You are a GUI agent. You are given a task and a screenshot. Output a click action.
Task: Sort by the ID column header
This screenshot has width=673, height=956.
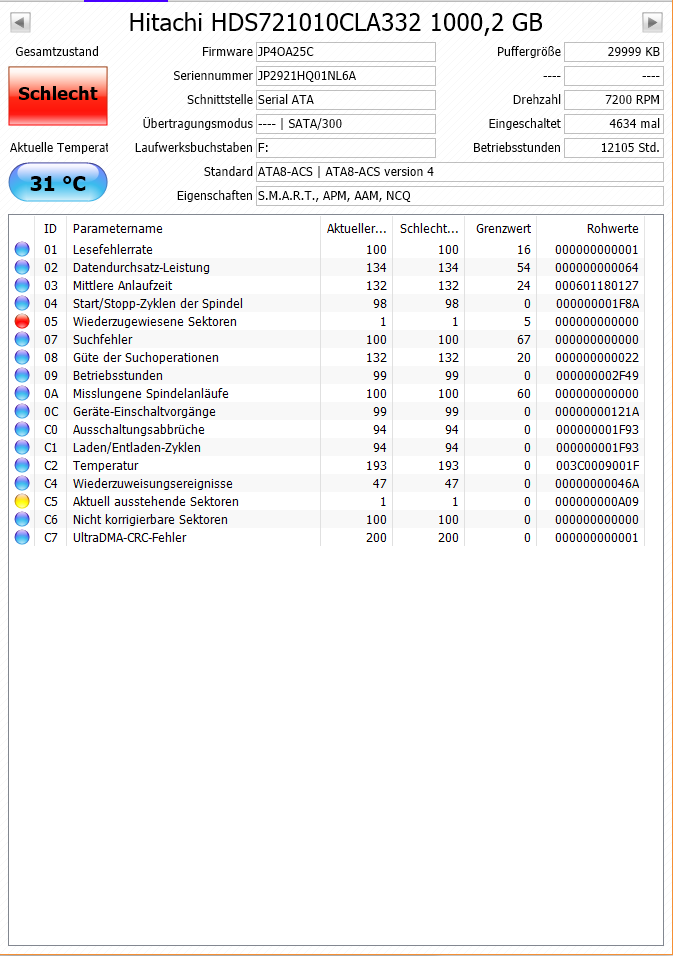click(51, 229)
